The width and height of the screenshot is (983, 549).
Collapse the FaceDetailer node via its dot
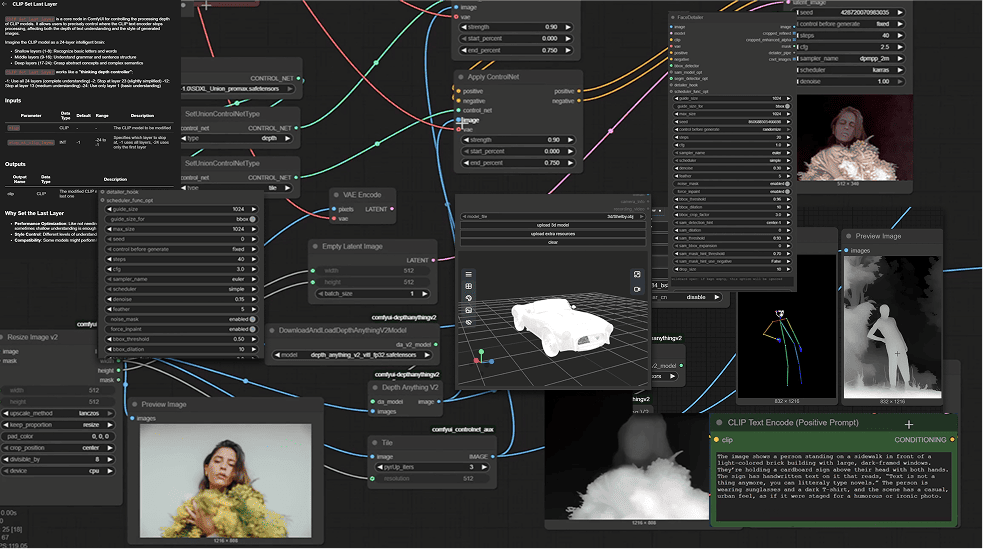coord(673,18)
